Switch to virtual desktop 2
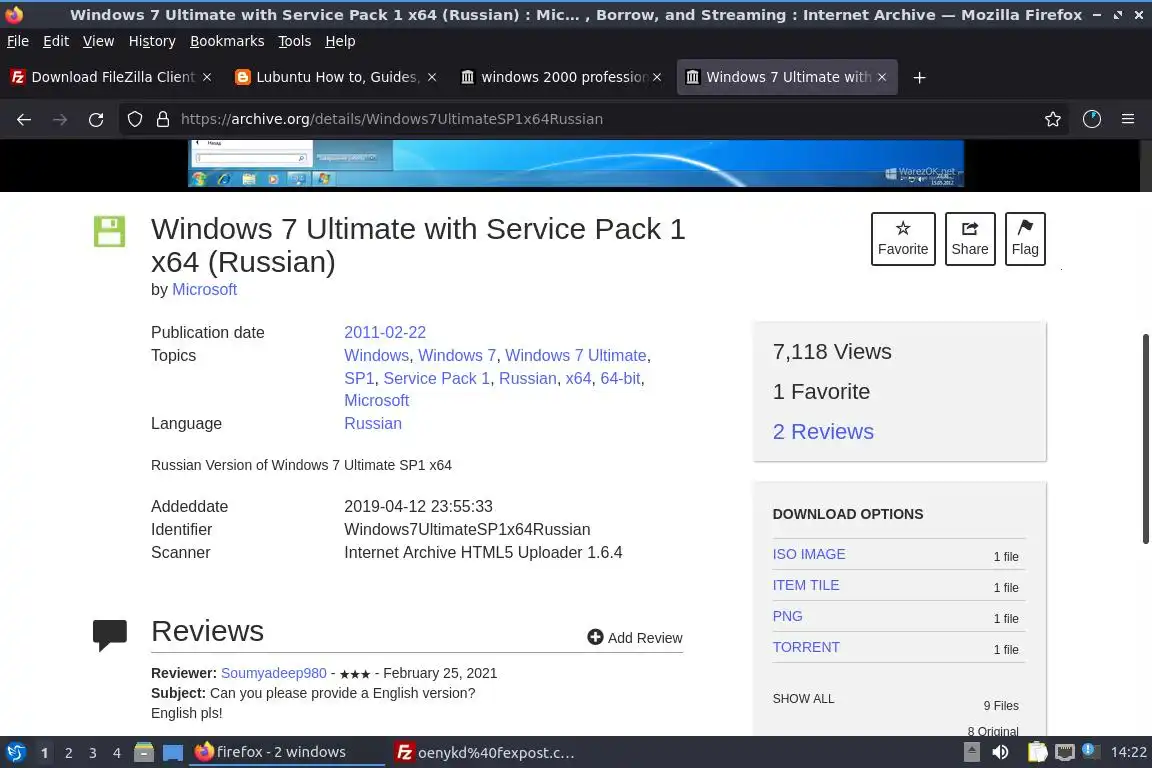This screenshot has height=768, width=1152. coord(68,753)
